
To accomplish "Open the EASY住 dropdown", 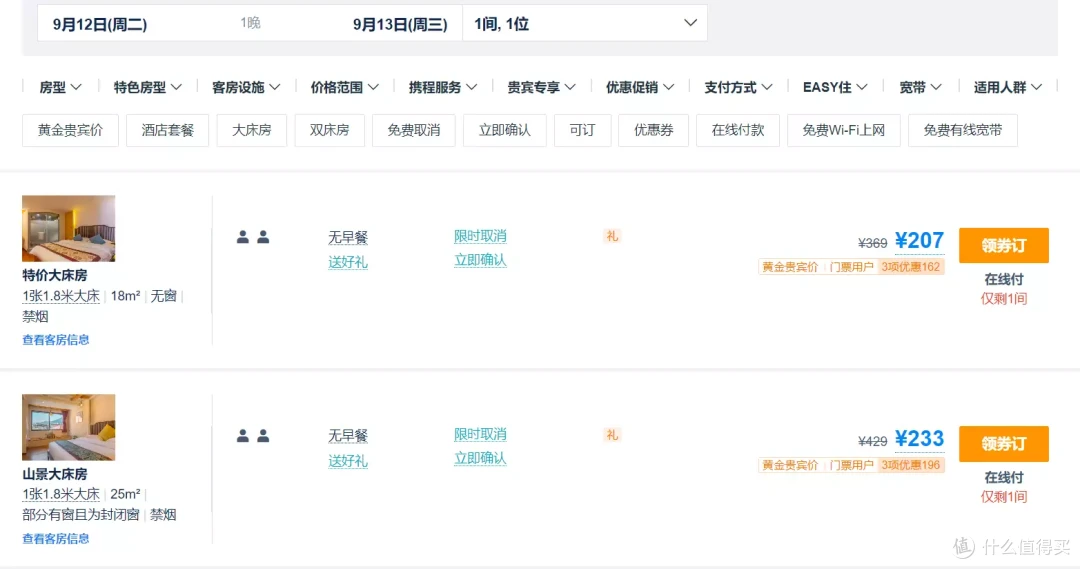I will [x=835, y=87].
